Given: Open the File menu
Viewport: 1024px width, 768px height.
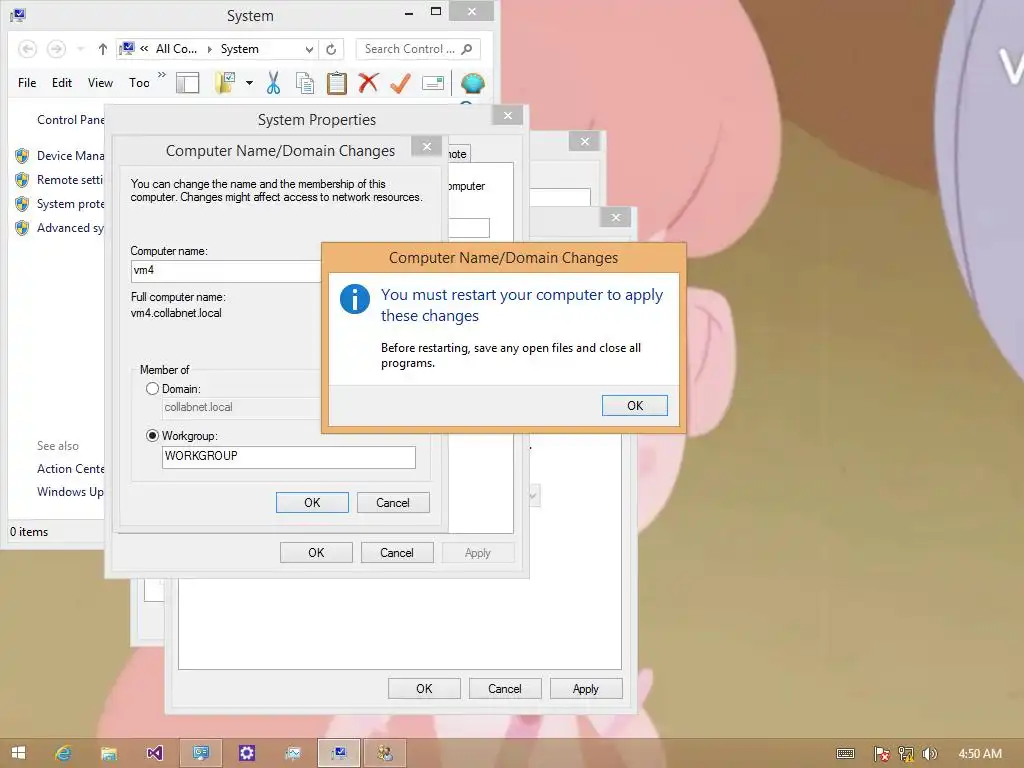Looking at the screenshot, I should click(27, 83).
